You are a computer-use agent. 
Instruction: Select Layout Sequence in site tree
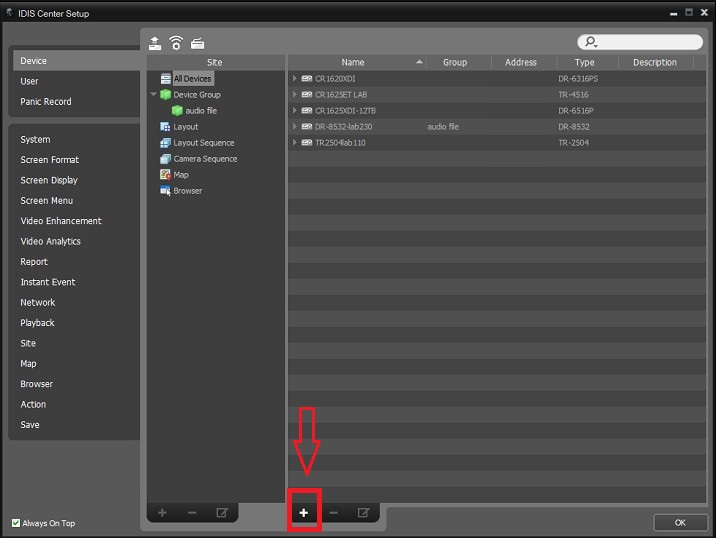point(204,142)
